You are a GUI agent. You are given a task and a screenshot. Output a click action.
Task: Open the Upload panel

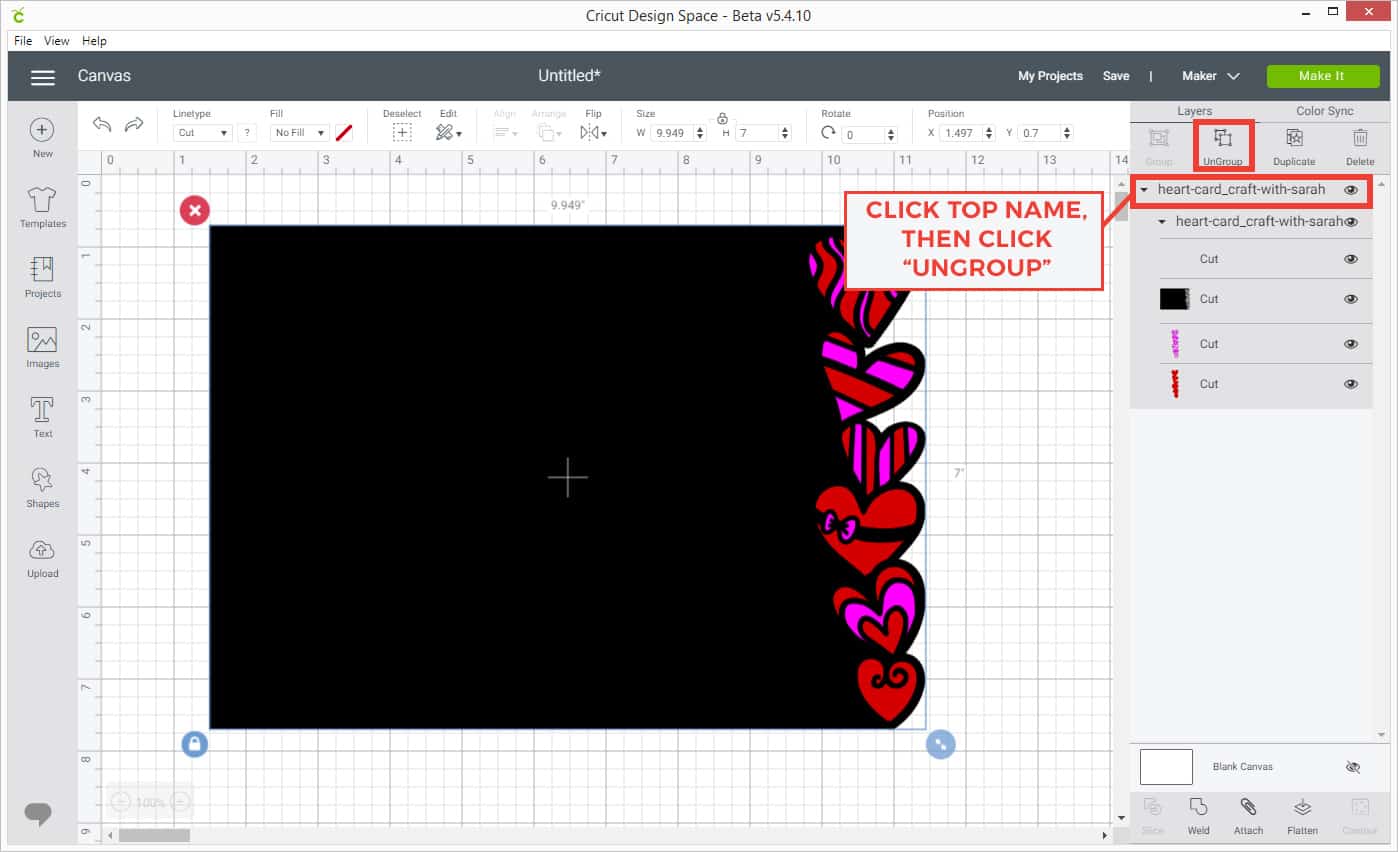click(42, 557)
